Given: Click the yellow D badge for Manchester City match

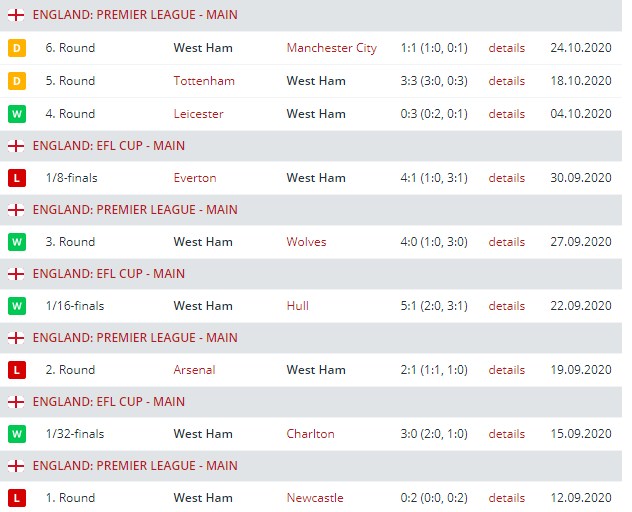Looking at the screenshot, I should coord(16,48).
